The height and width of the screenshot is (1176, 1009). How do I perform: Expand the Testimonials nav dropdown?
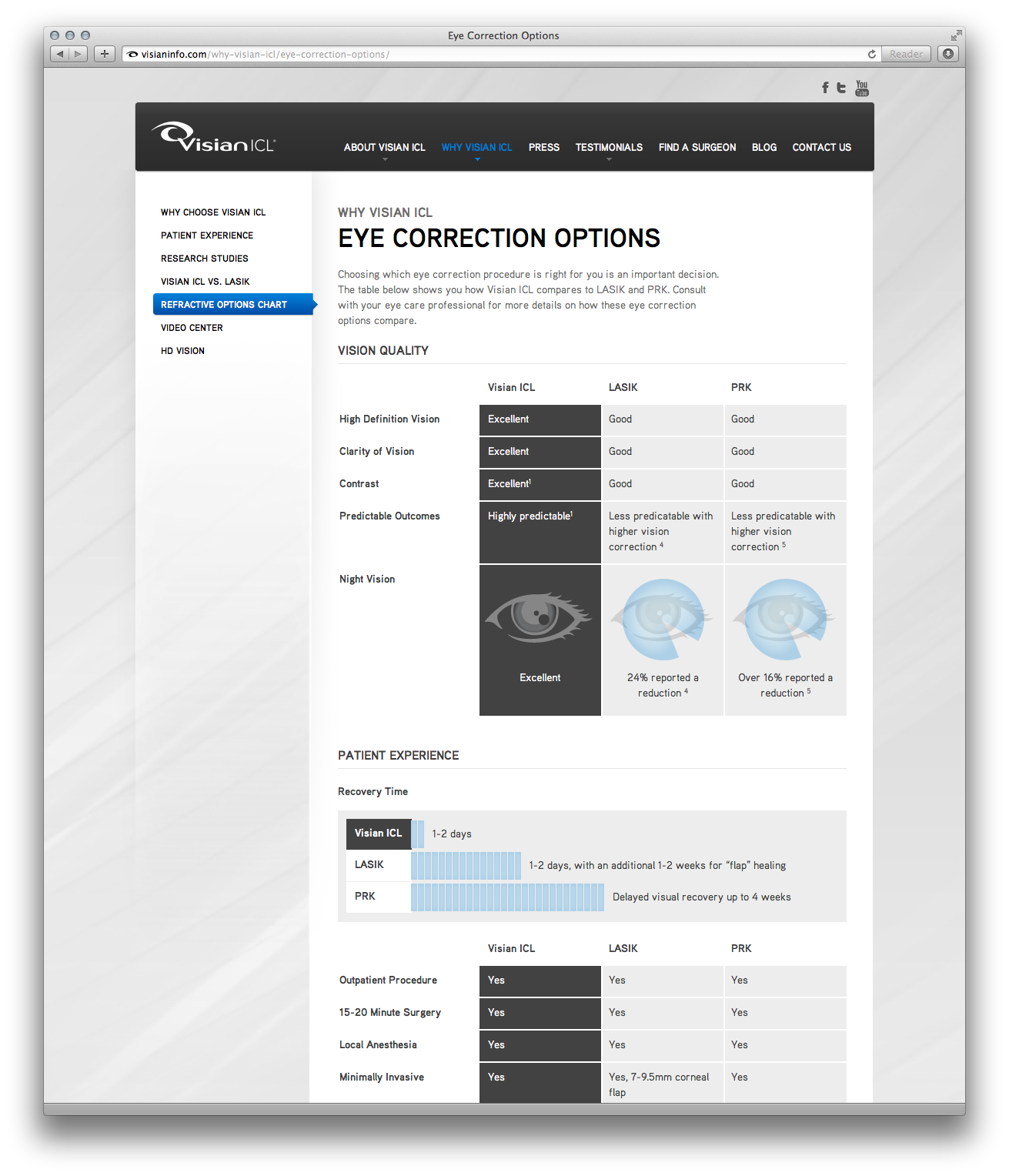(609, 147)
